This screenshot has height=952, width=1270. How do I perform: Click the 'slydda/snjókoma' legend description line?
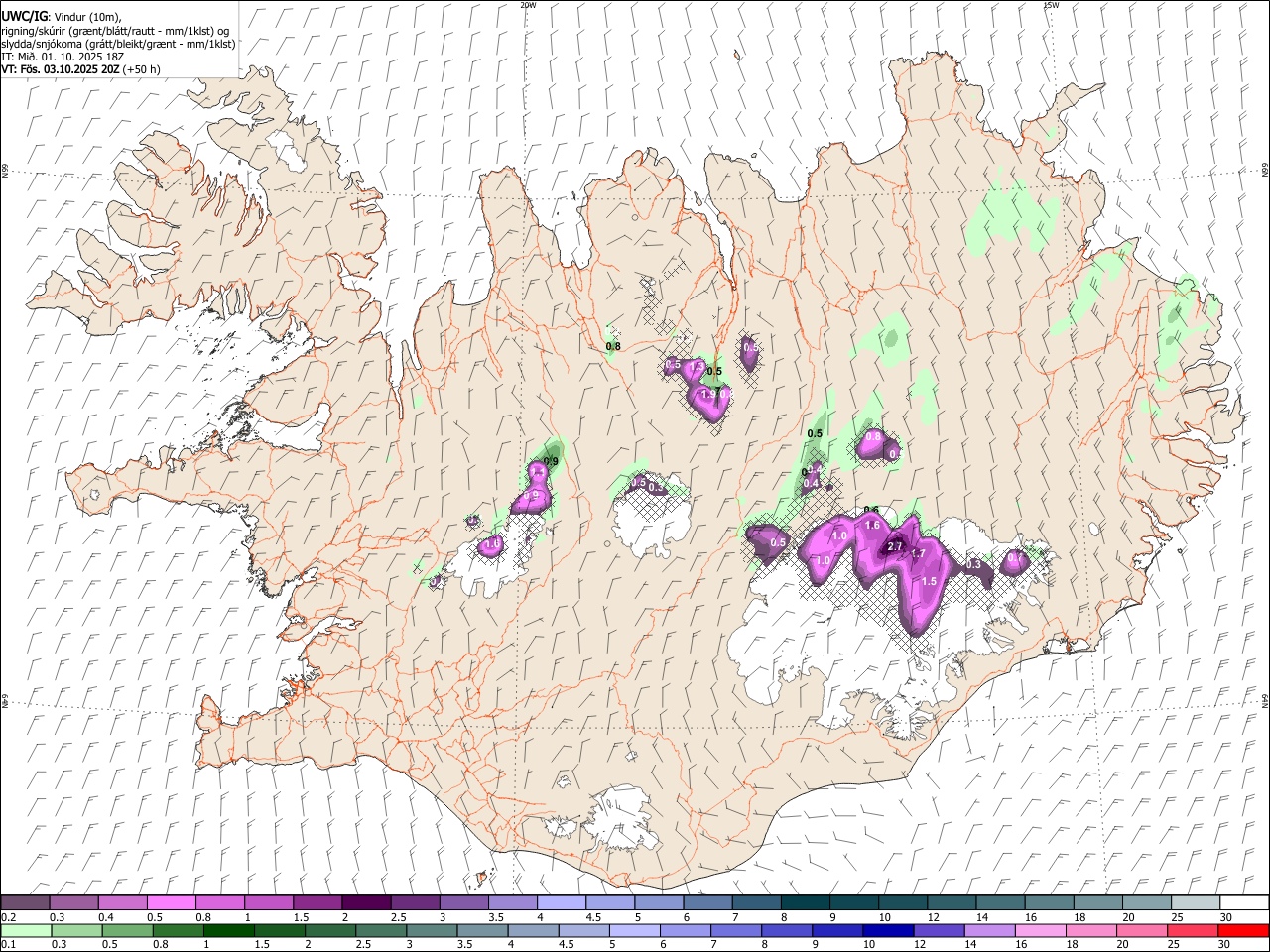118,44
